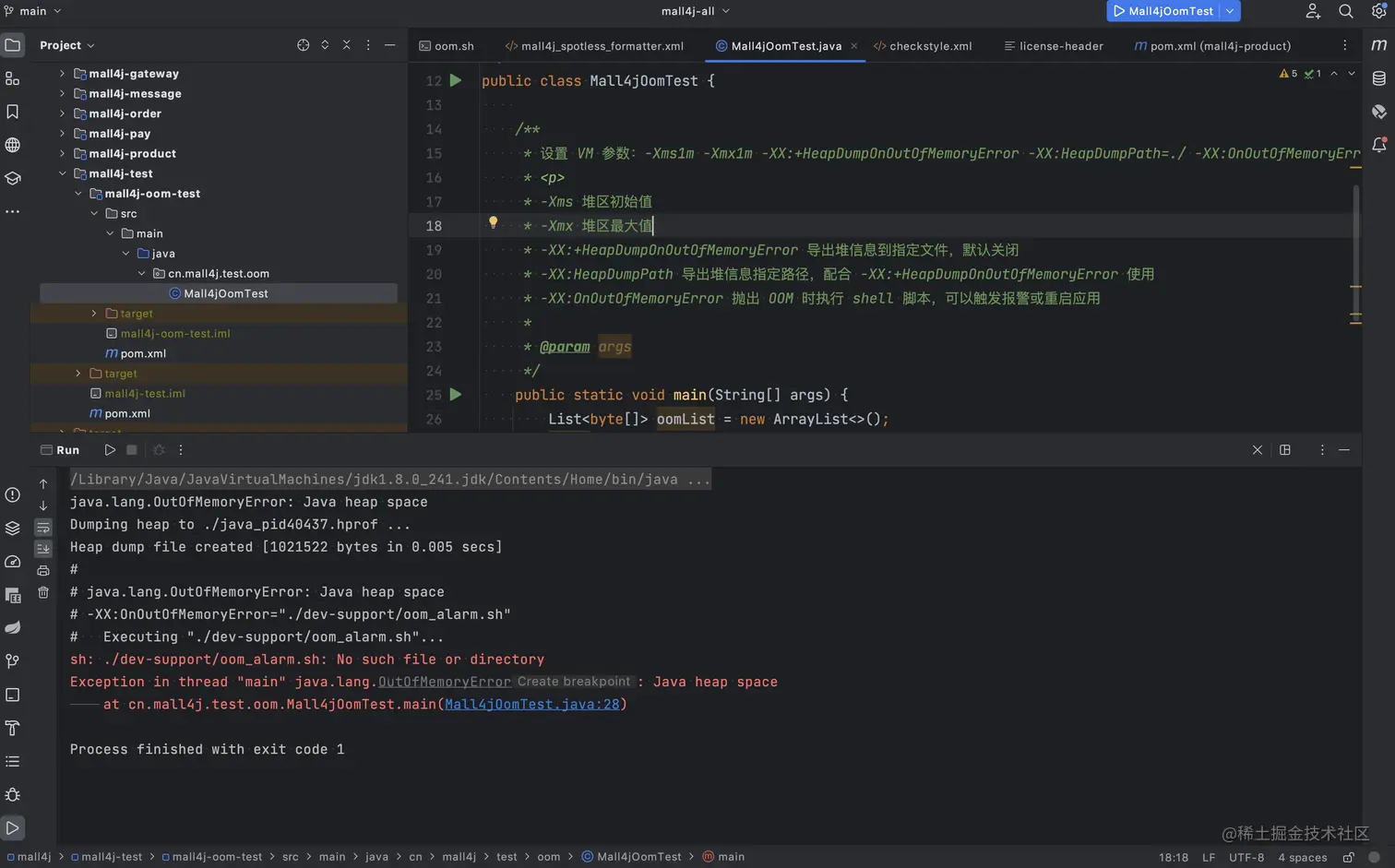Screen dimensions: 1395x868
Task: Click Expand/Collapse all icon in Project panel
Action: click(325, 45)
